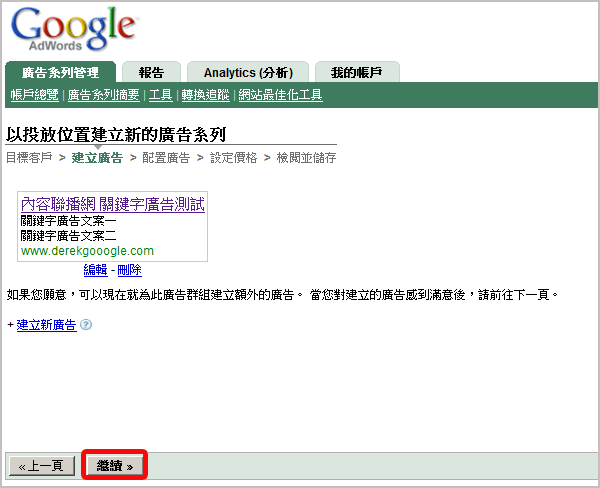
Task: Click the 建立廣告 step text
Action: pyautogui.click(x=97, y=158)
